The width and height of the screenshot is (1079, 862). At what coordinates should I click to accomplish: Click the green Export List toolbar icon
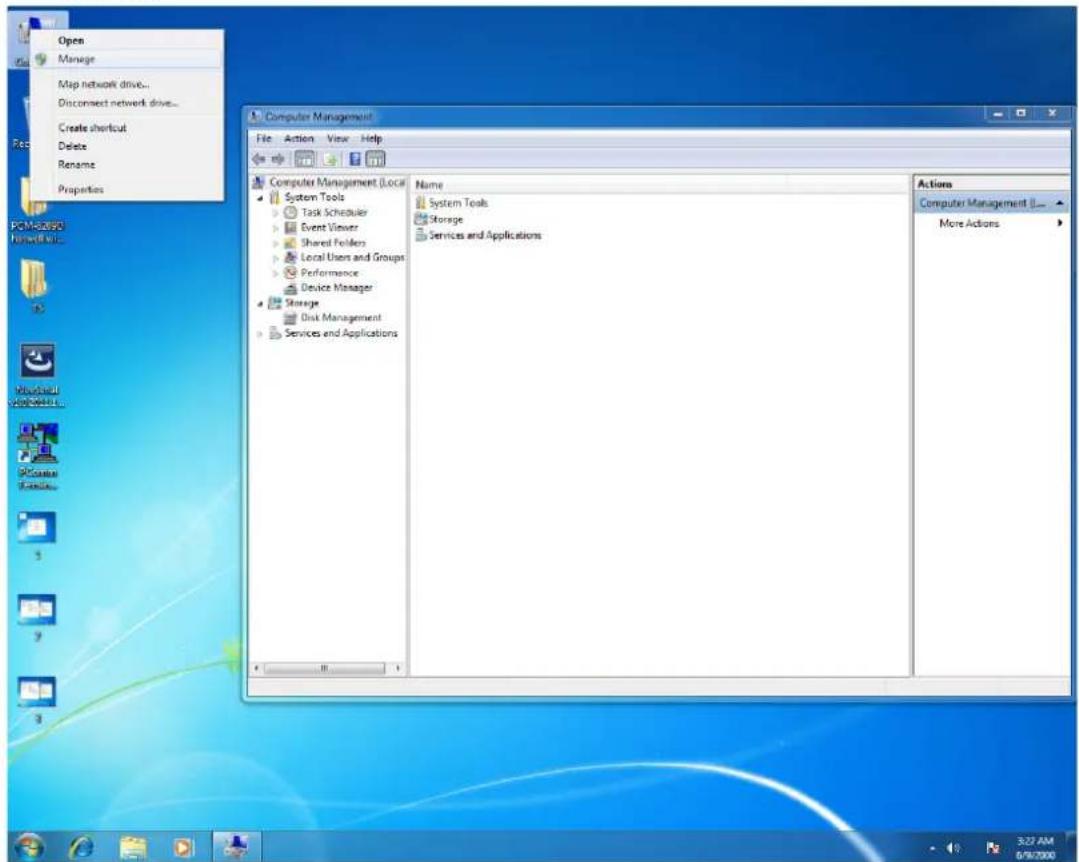[x=330, y=160]
